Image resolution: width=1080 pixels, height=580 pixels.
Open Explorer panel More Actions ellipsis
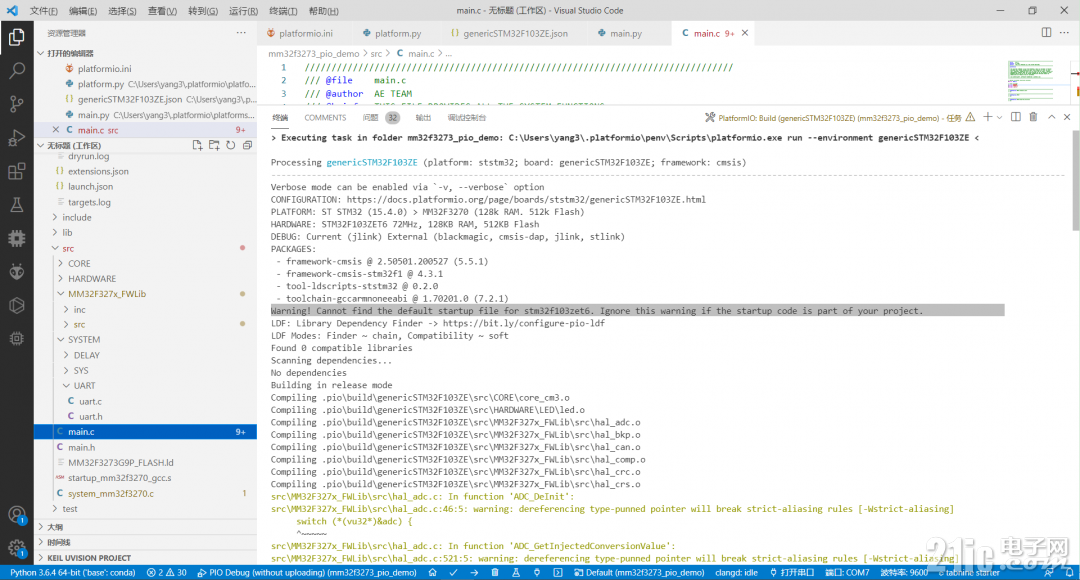pyautogui.click(x=241, y=33)
